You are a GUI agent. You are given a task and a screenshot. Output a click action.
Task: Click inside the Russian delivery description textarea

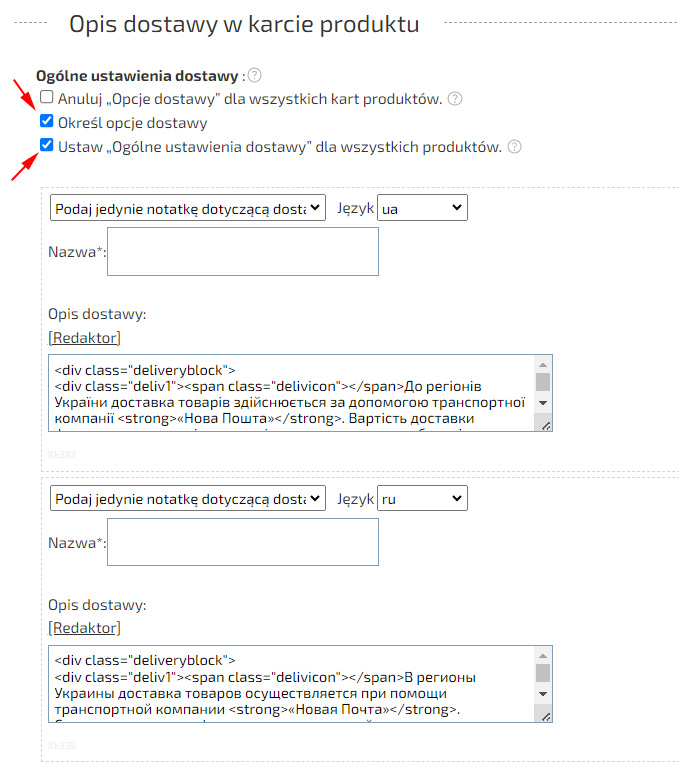(290, 684)
